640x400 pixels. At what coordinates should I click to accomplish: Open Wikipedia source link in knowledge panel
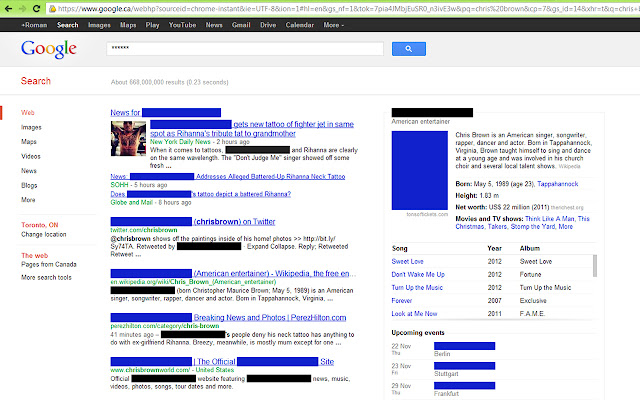pyautogui.click(x=569, y=167)
